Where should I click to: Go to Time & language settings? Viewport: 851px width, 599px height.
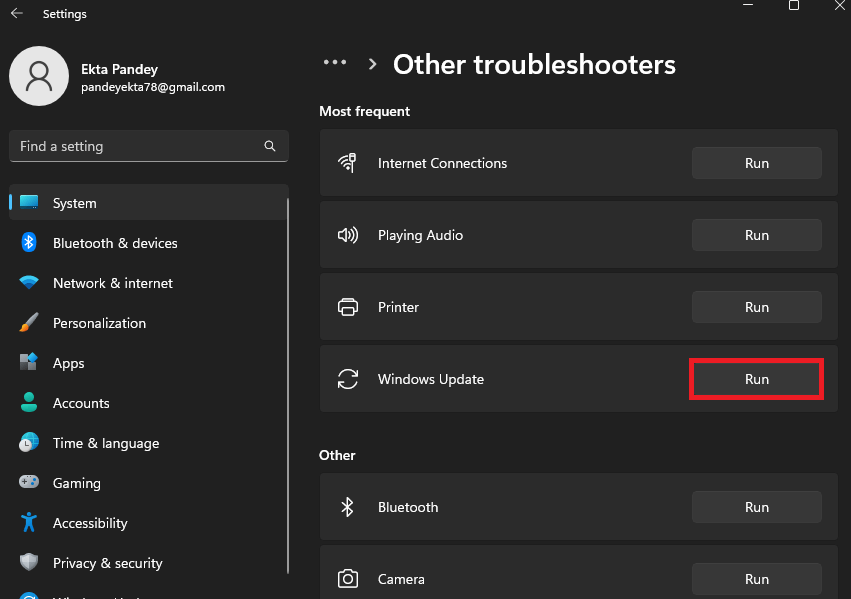click(105, 443)
